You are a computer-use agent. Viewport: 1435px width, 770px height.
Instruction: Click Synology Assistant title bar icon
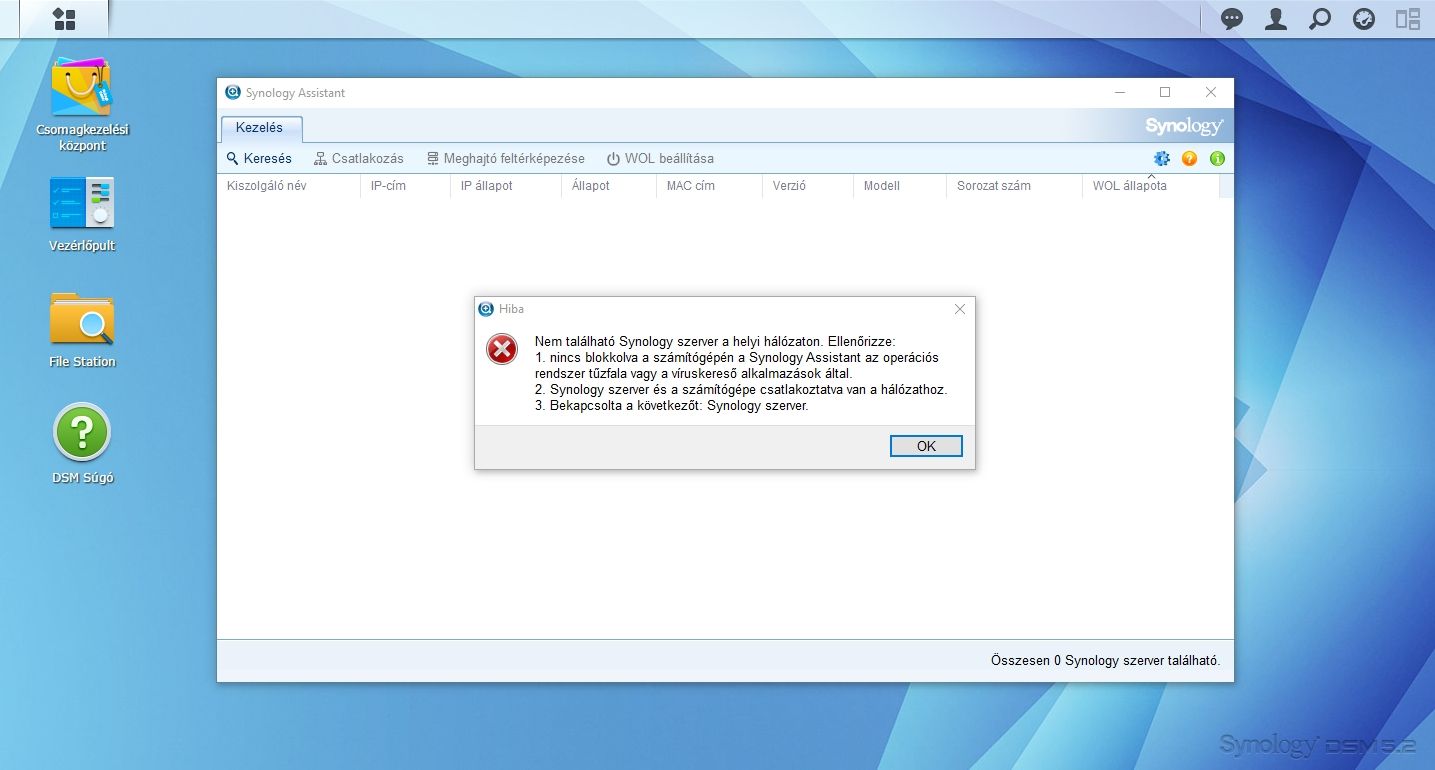(x=233, y=92)
